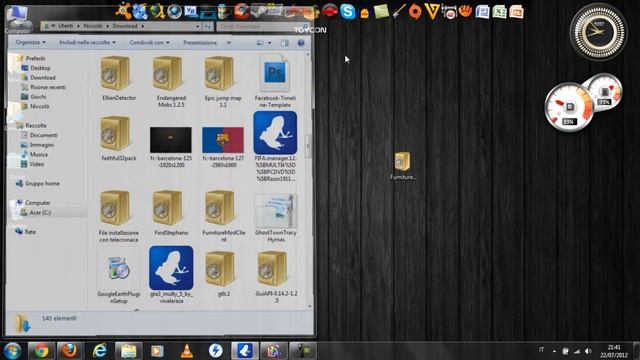Launch Firefox from taskbar
This screenshot has height=360, width=640.
pyautogui.click(x=69, y=351)
